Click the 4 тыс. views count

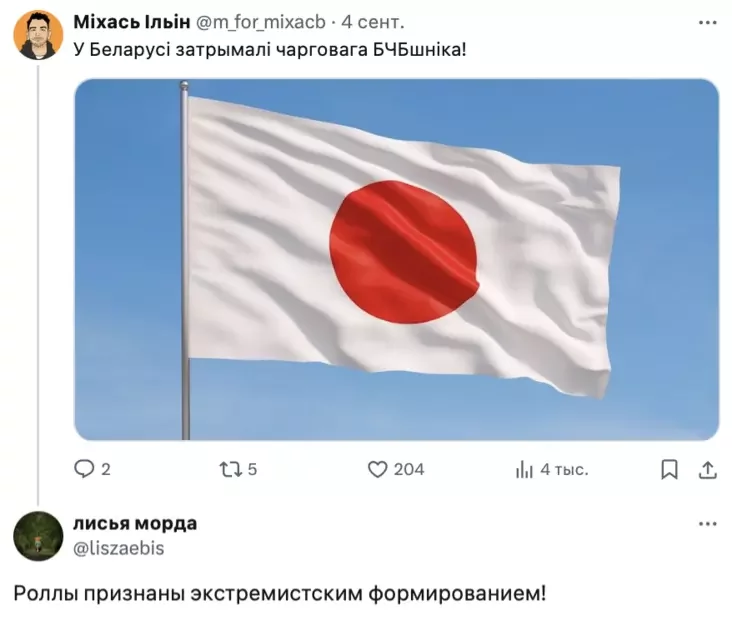564,470
